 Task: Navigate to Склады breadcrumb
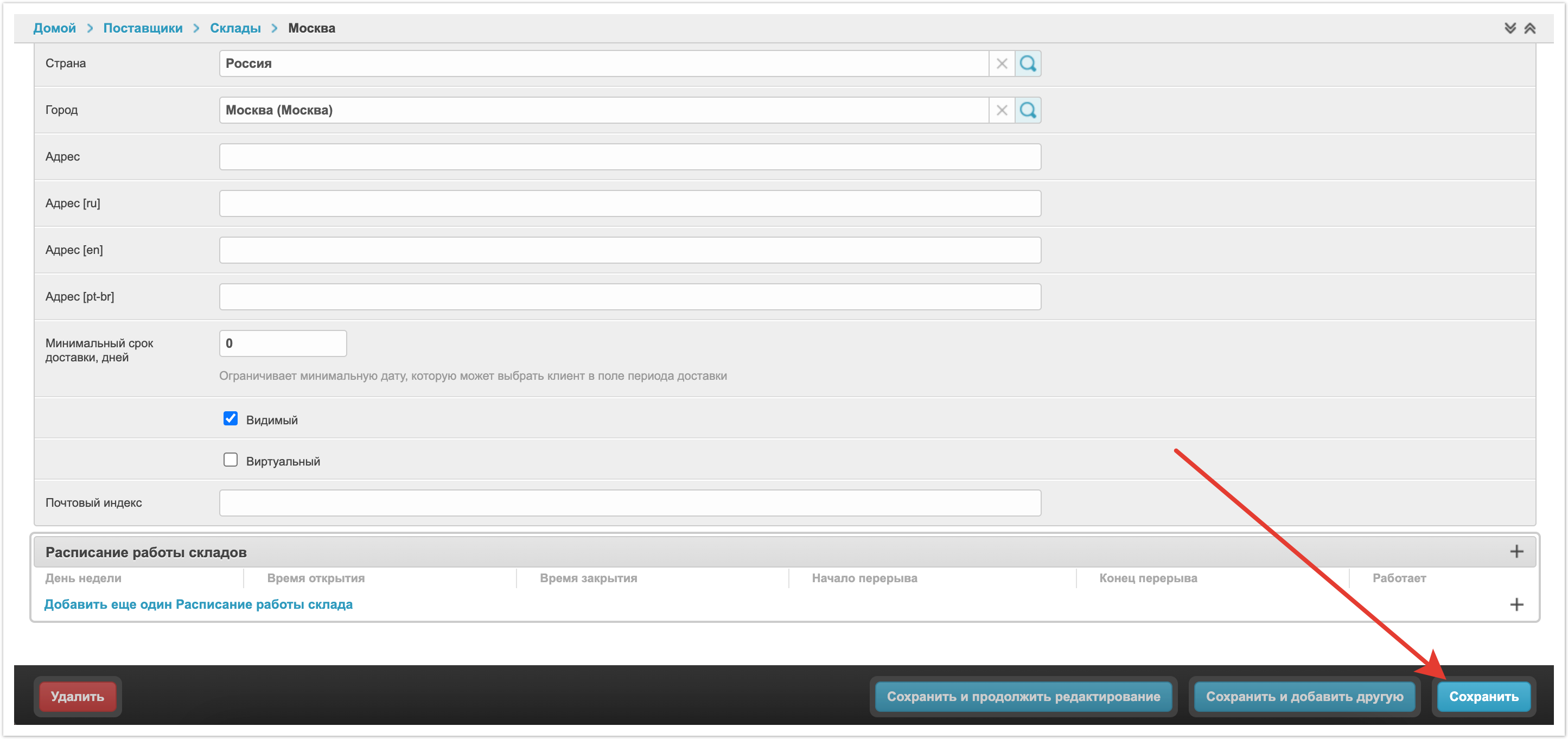(x=235, y=28)
